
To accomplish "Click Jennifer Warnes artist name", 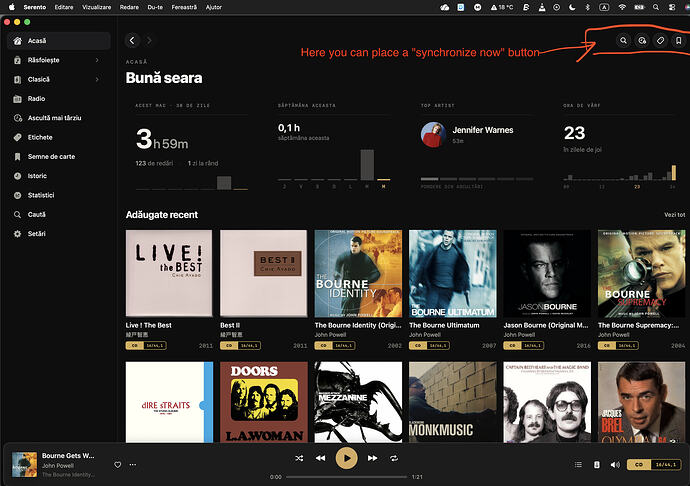I will 483,130.
